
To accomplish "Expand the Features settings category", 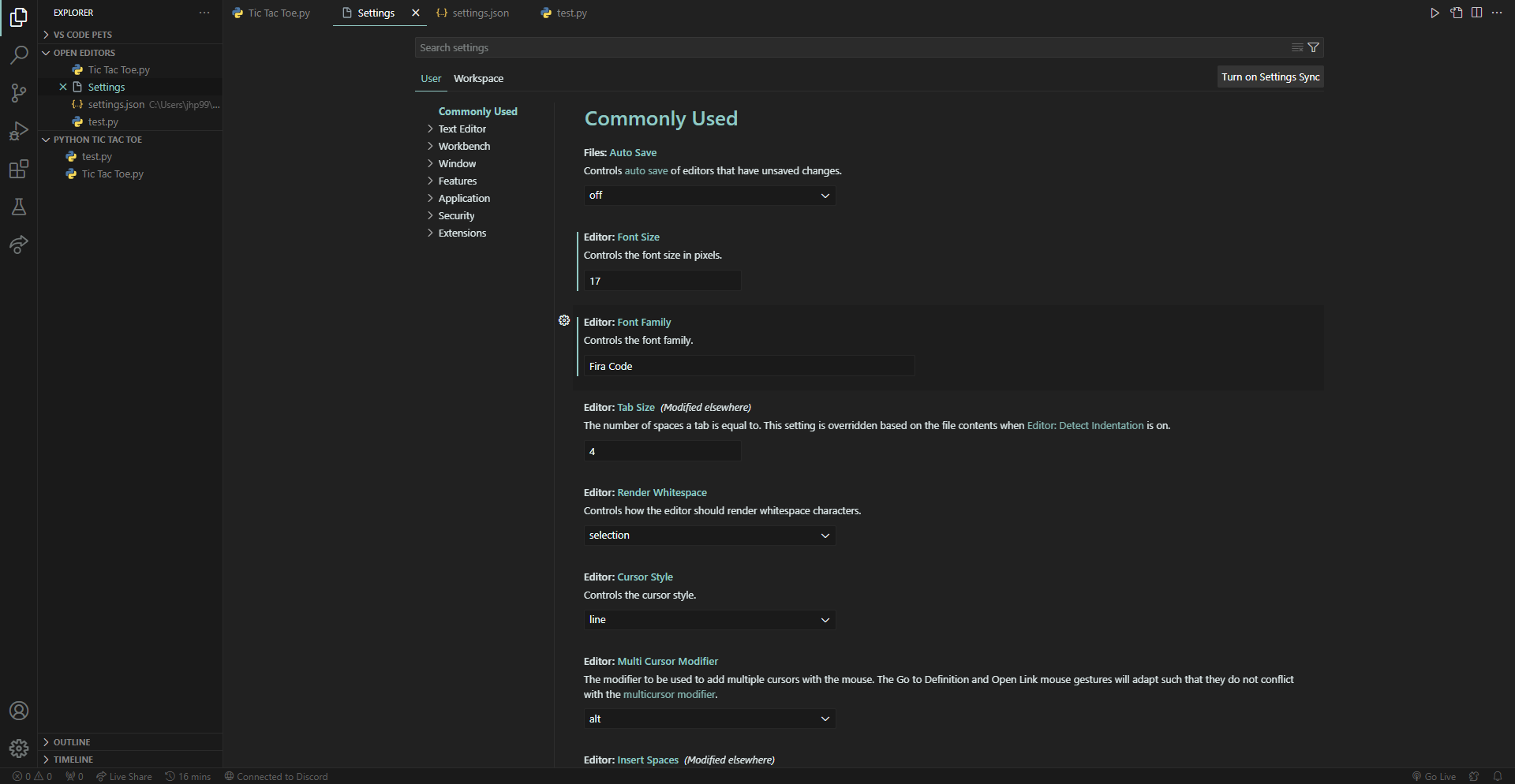I will (458, 181).
